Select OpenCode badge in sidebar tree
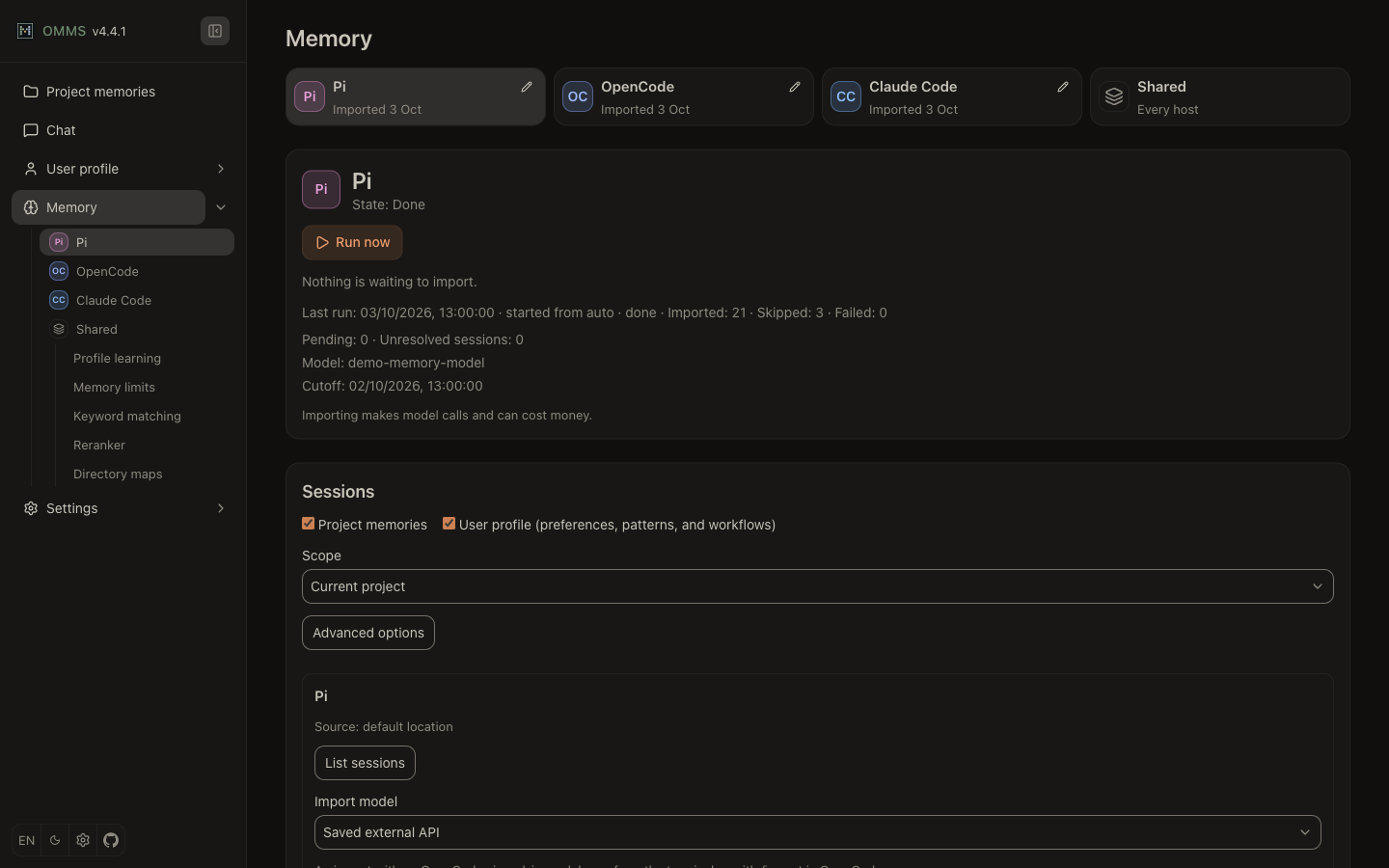This screenshot has height=868, width=1389. [59, 271]
